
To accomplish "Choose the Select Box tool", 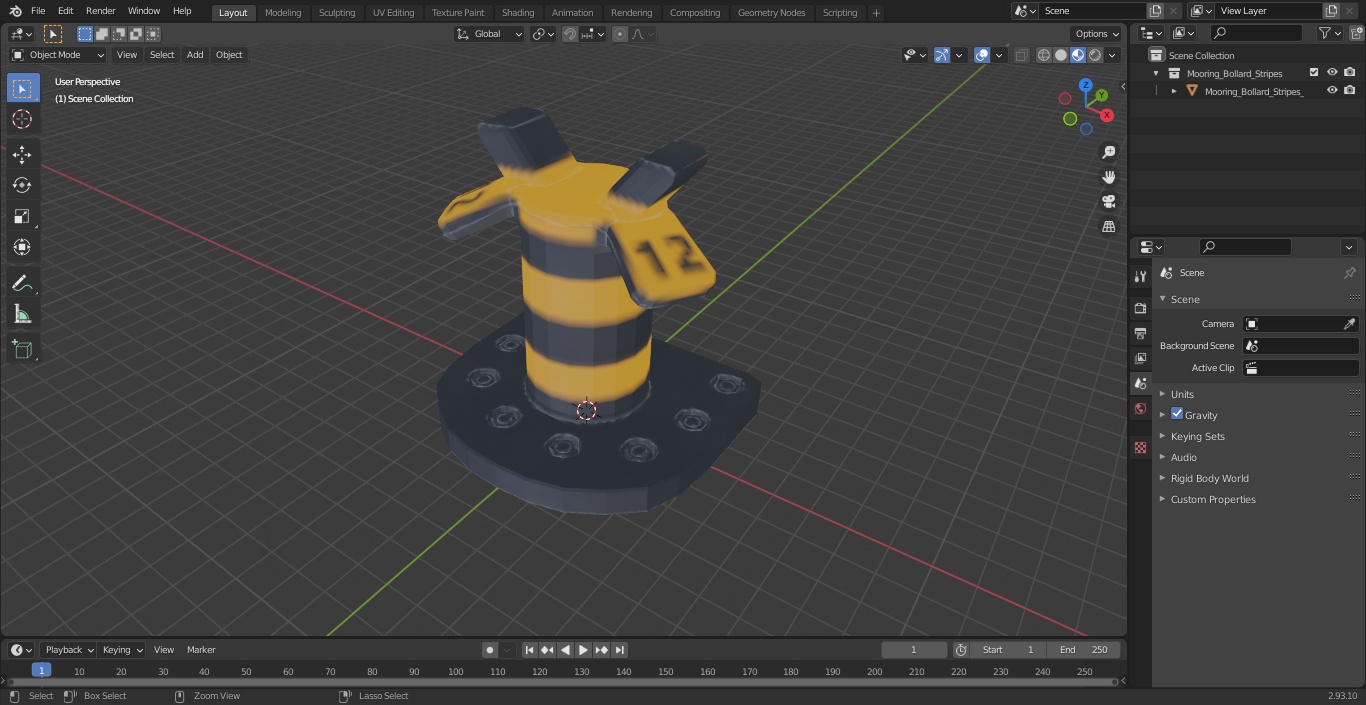I will 22,89.
